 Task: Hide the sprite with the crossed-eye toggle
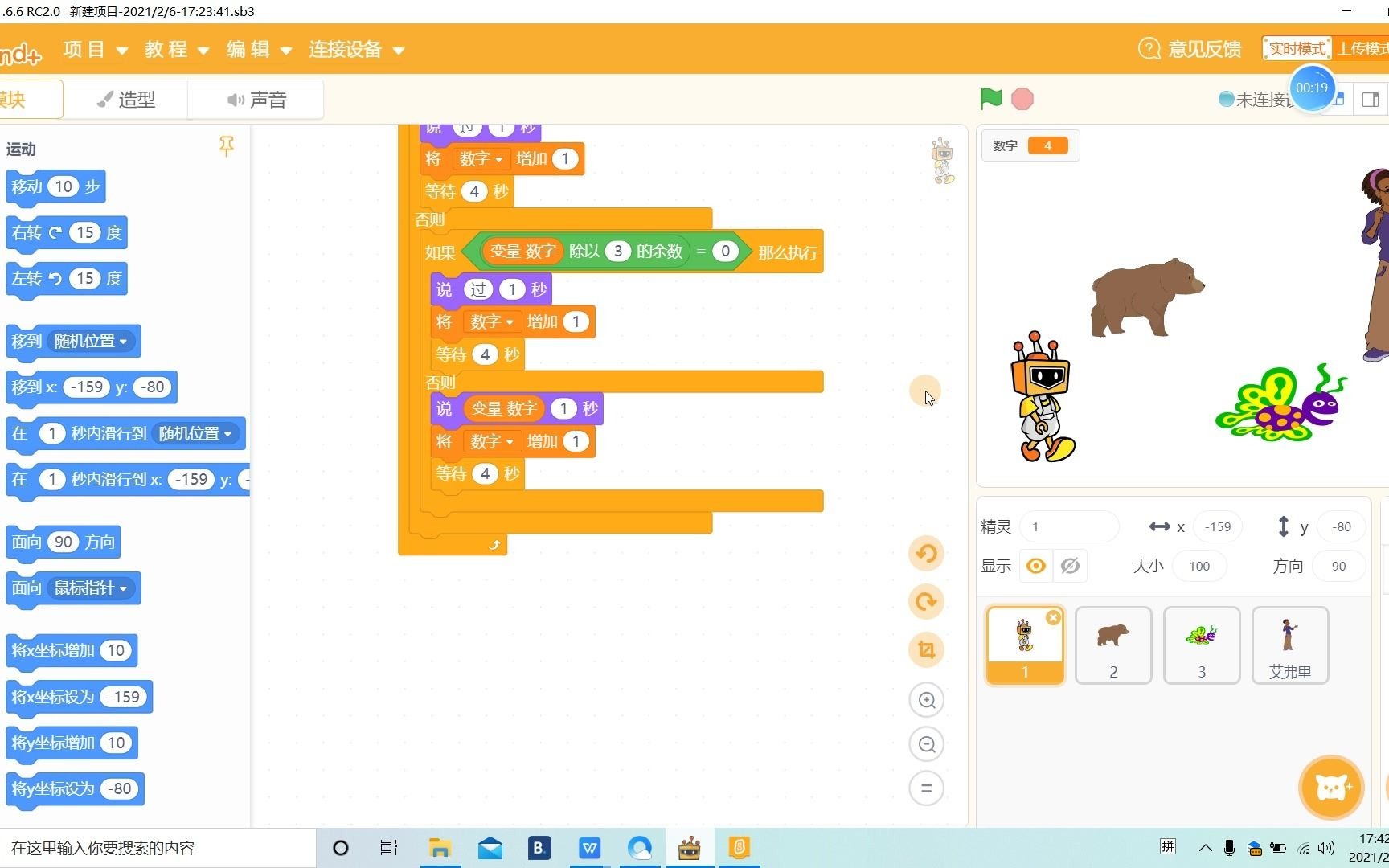pyautogui.click(x=1069, y=566)
